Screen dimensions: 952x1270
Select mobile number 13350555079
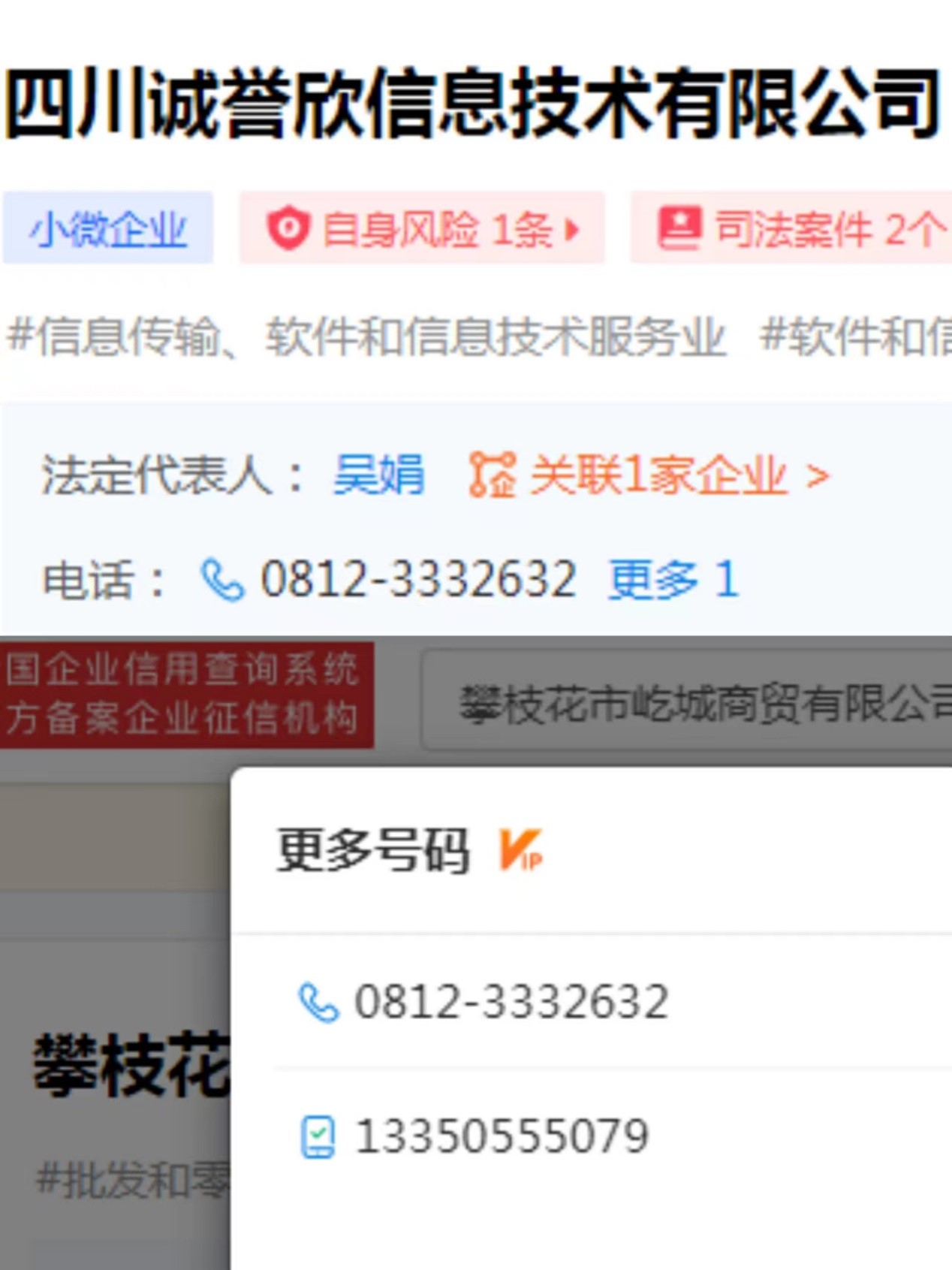(502, 1136)
